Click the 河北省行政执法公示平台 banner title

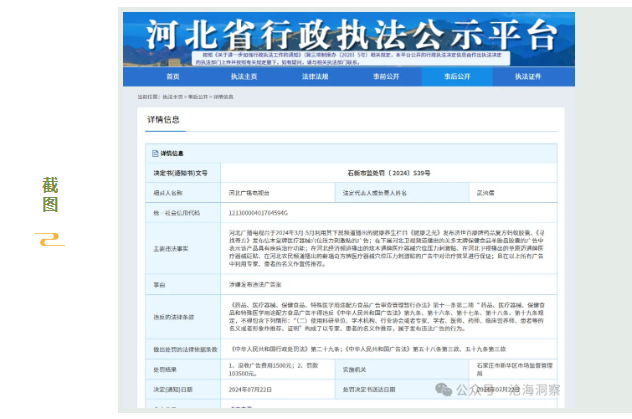[351, 35]
